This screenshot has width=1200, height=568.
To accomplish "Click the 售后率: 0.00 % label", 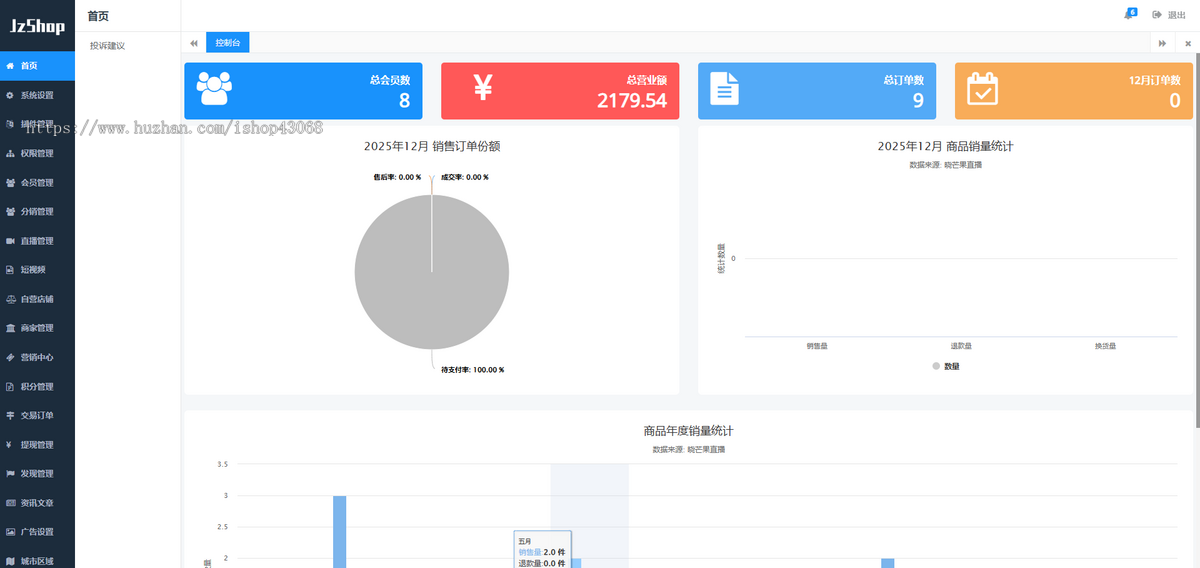I will [398, 177].
